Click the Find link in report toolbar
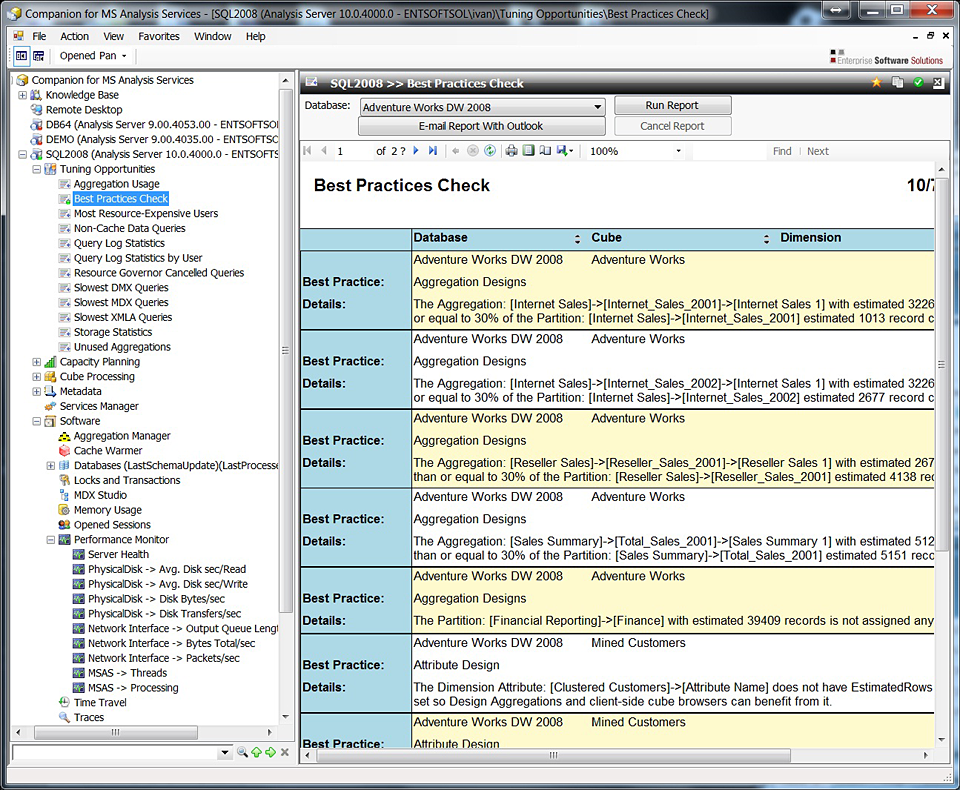Screen dimensions: 960x790 tap(782, 151)
